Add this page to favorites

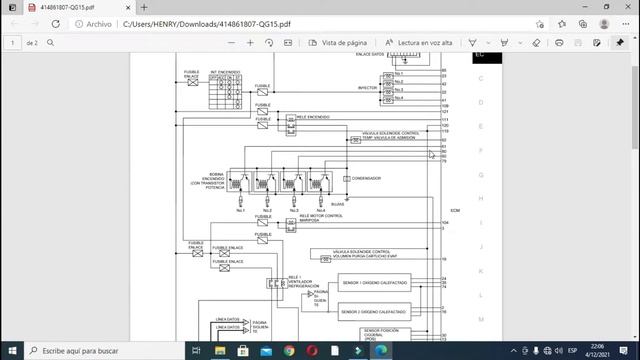(540, 24)
